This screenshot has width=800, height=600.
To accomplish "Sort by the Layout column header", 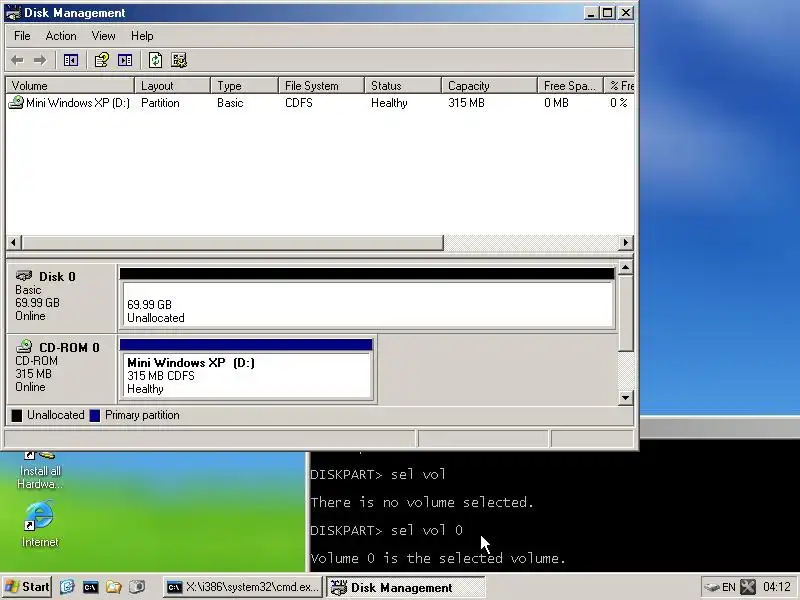I will (172, 86).
